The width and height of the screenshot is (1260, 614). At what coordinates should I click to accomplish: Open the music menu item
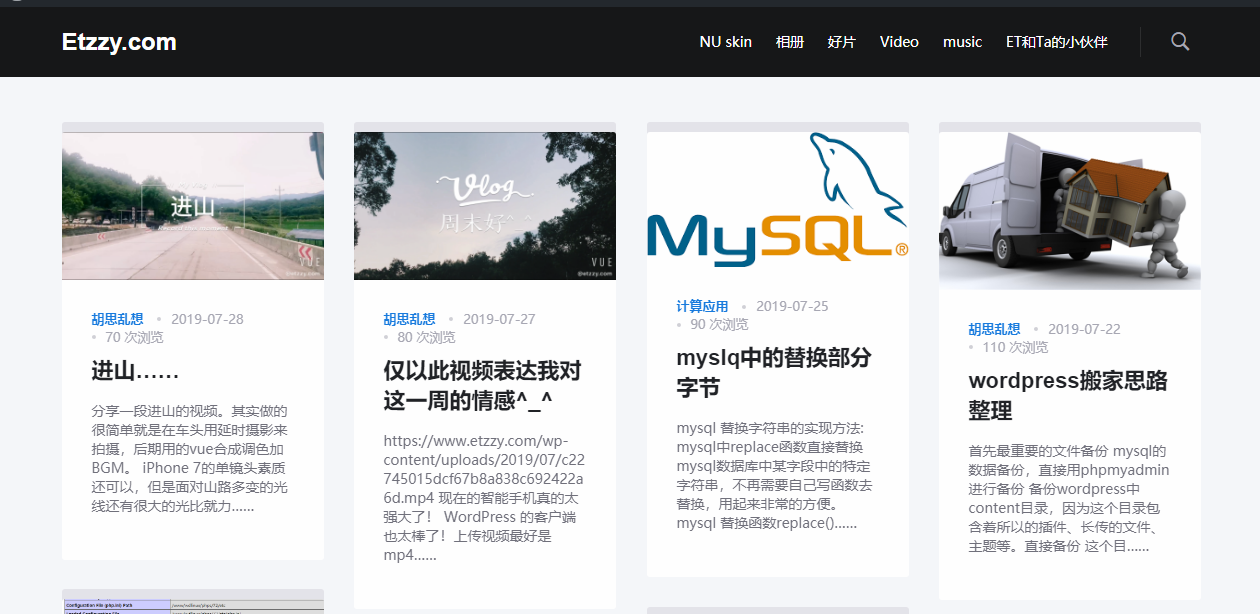point(963,42)
